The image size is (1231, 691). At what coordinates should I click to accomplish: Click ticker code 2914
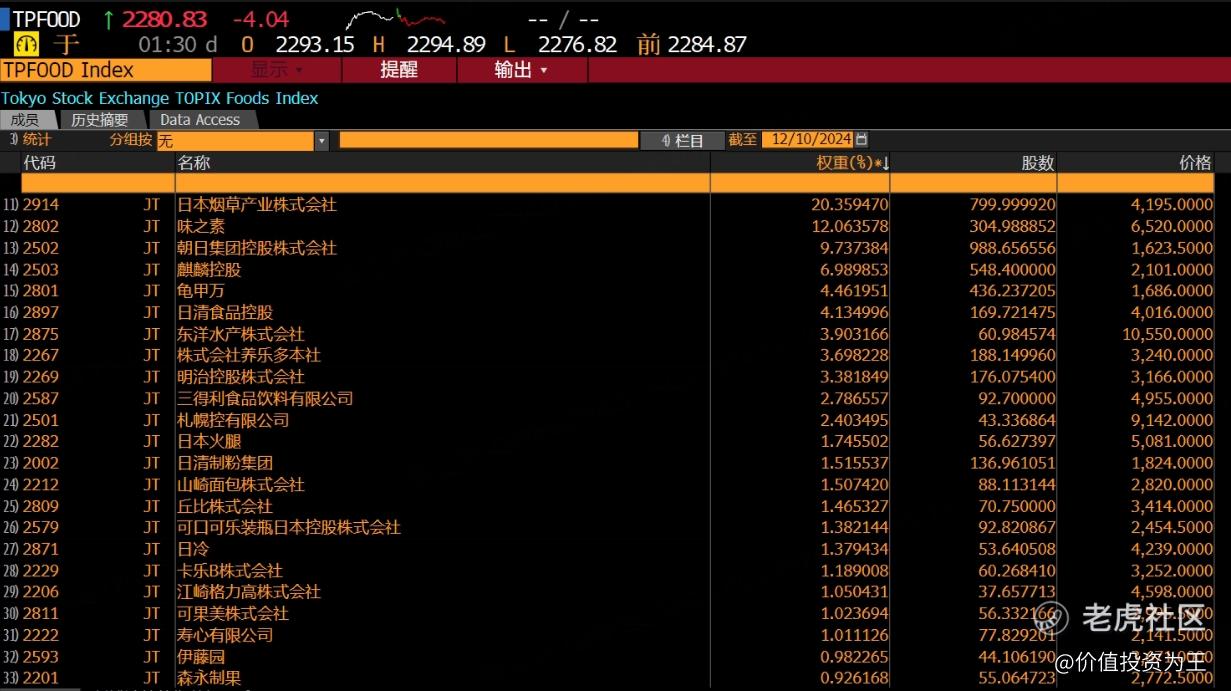point(41,204)
